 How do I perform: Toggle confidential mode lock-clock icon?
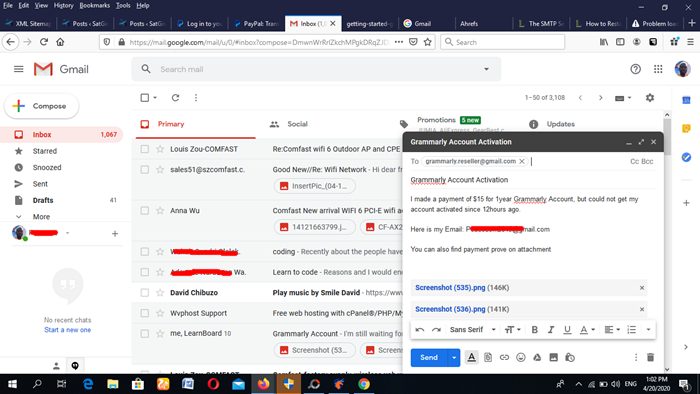point(570,357)
